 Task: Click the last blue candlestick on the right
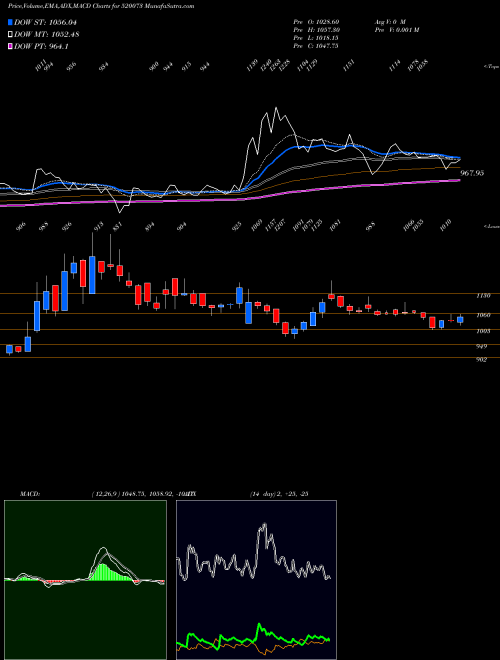click(x=460, y=320)
